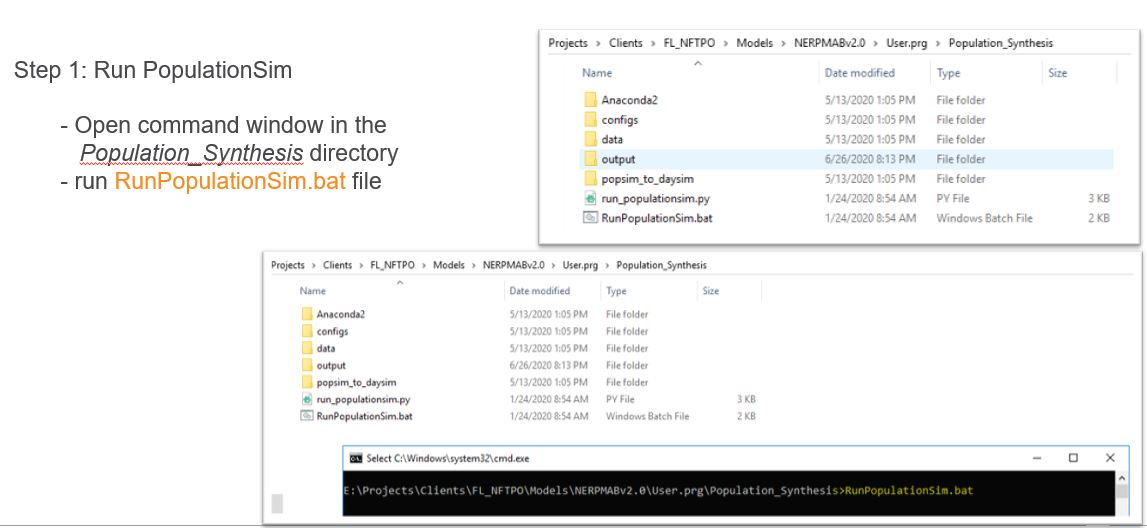Maximize the cmd.exe command window
The height and width of the screenshot is (528, 1147).
click(x=1073, y=458)
